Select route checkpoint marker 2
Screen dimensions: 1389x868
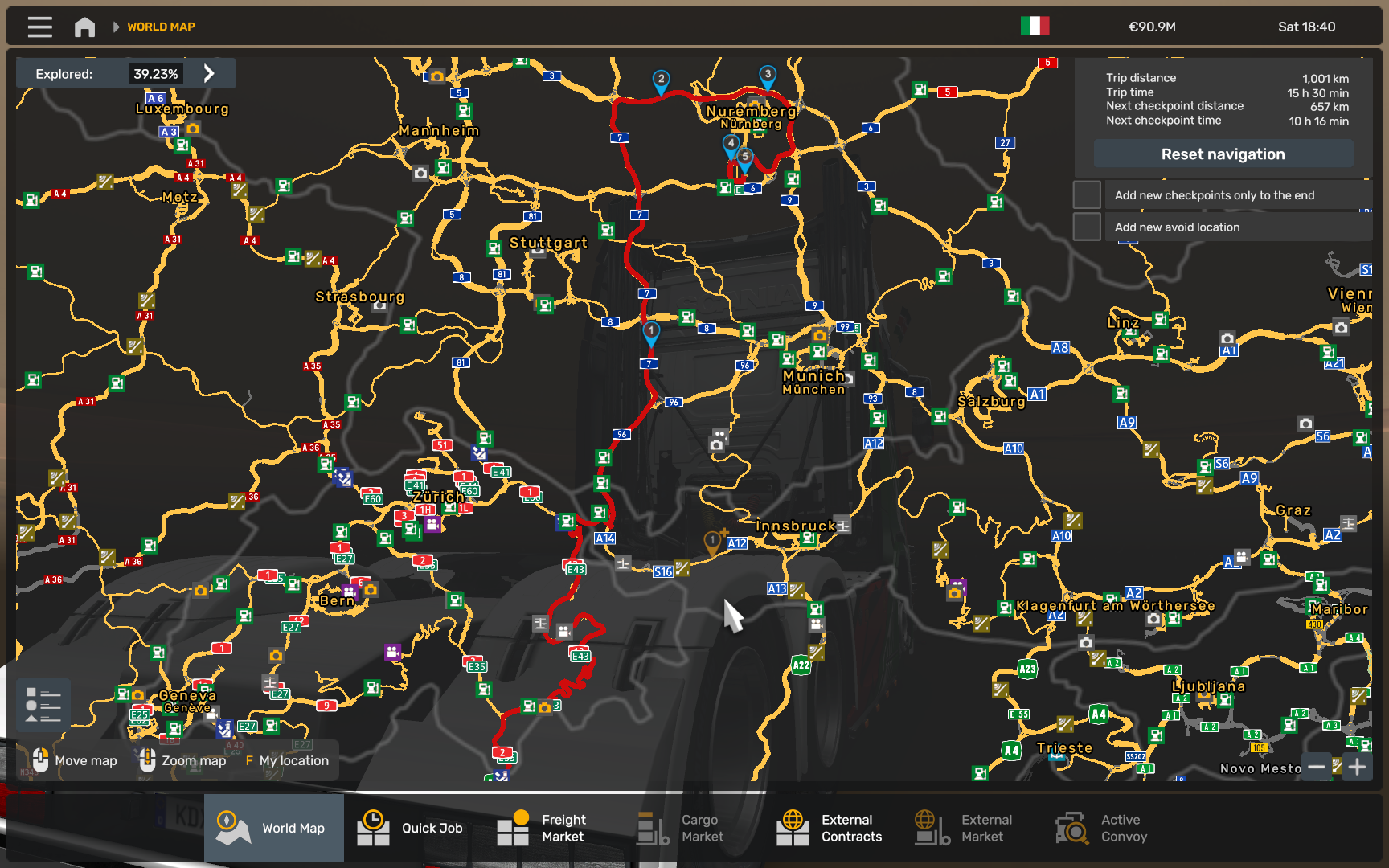[x=661, y=82]
